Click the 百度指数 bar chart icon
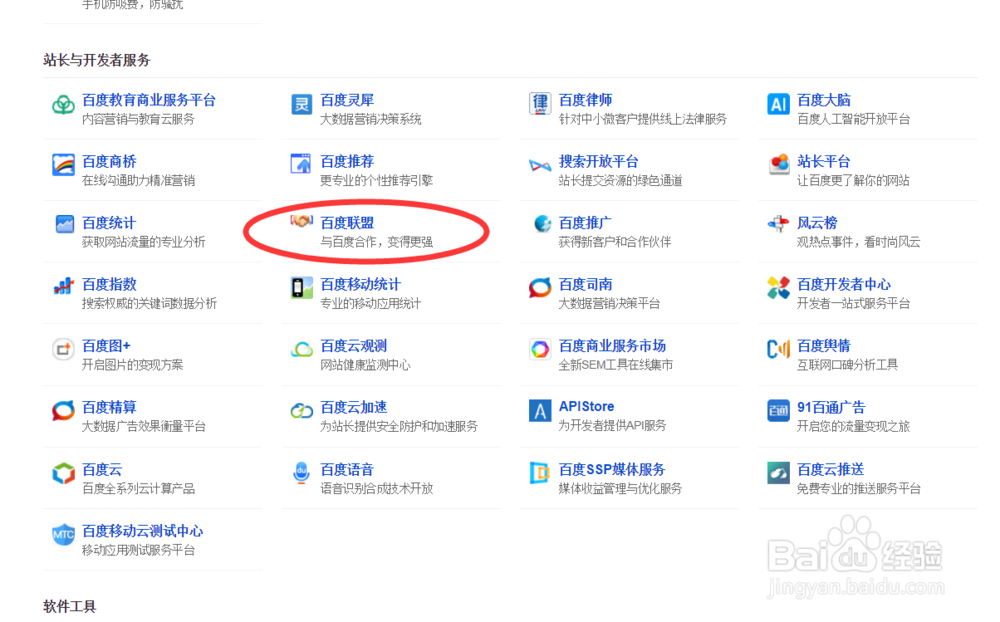The image size is (1000, 622). point(63,286)
